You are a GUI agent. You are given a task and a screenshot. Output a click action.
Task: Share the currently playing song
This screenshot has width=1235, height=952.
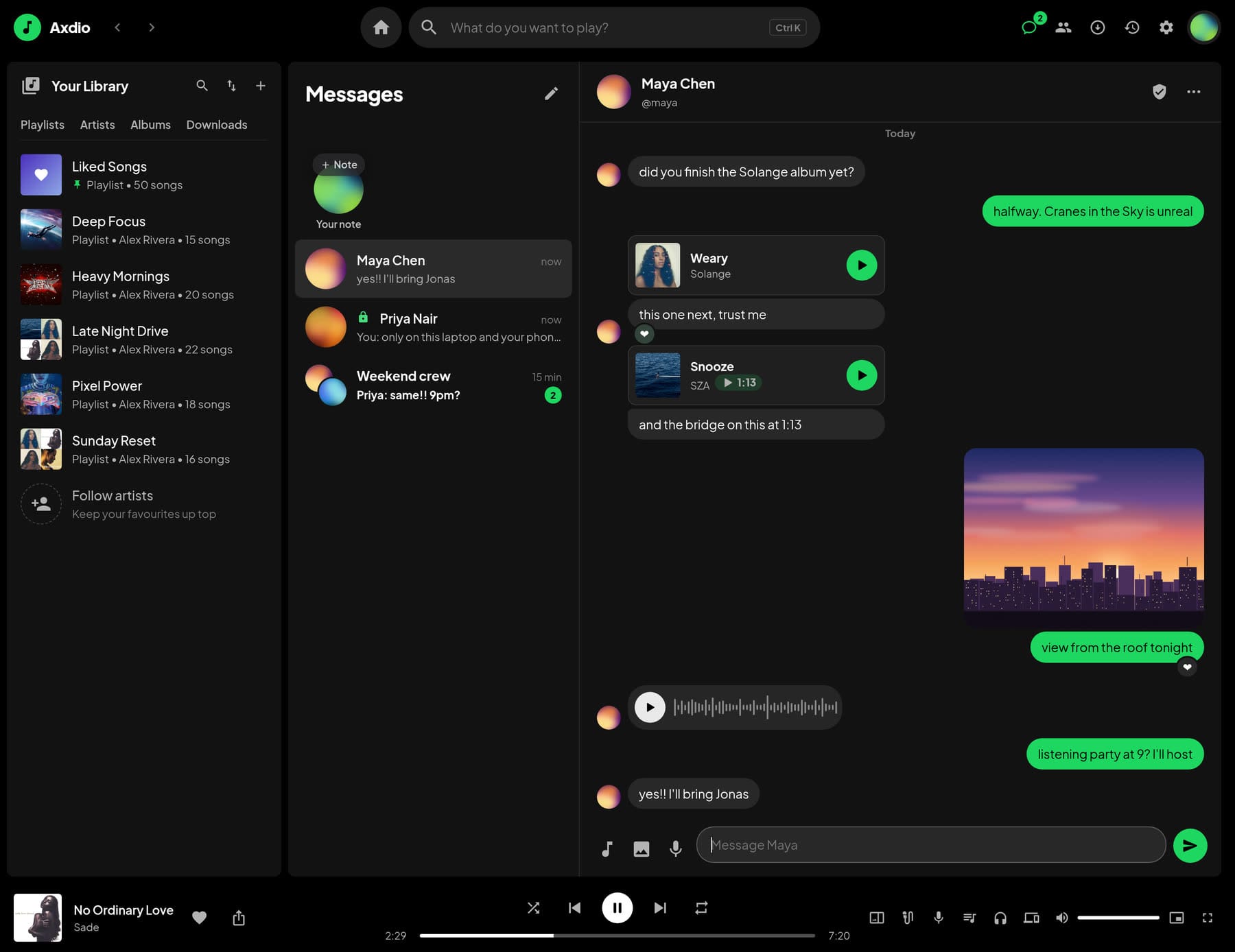click(239, 918)
